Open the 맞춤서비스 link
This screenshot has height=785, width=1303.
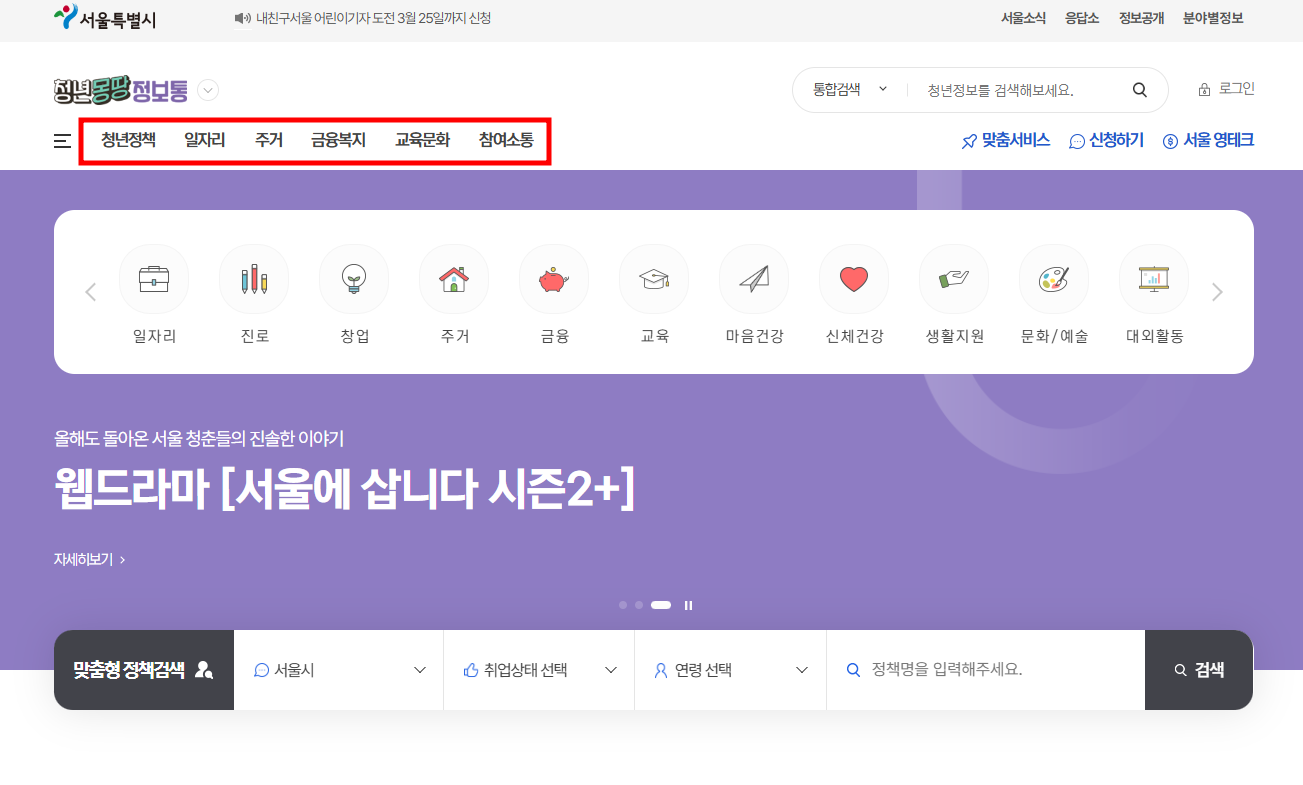point(1006,141)
